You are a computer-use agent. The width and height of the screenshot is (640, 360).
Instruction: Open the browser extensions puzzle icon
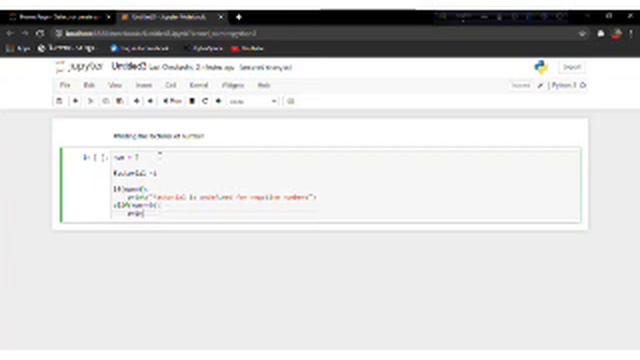601,33
